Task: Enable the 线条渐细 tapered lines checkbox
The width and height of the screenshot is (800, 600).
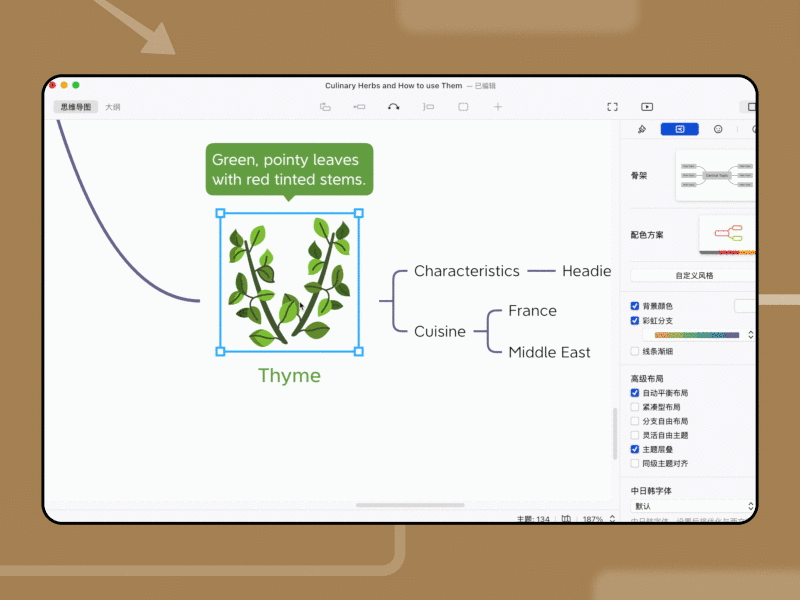Action: point(634,350)
